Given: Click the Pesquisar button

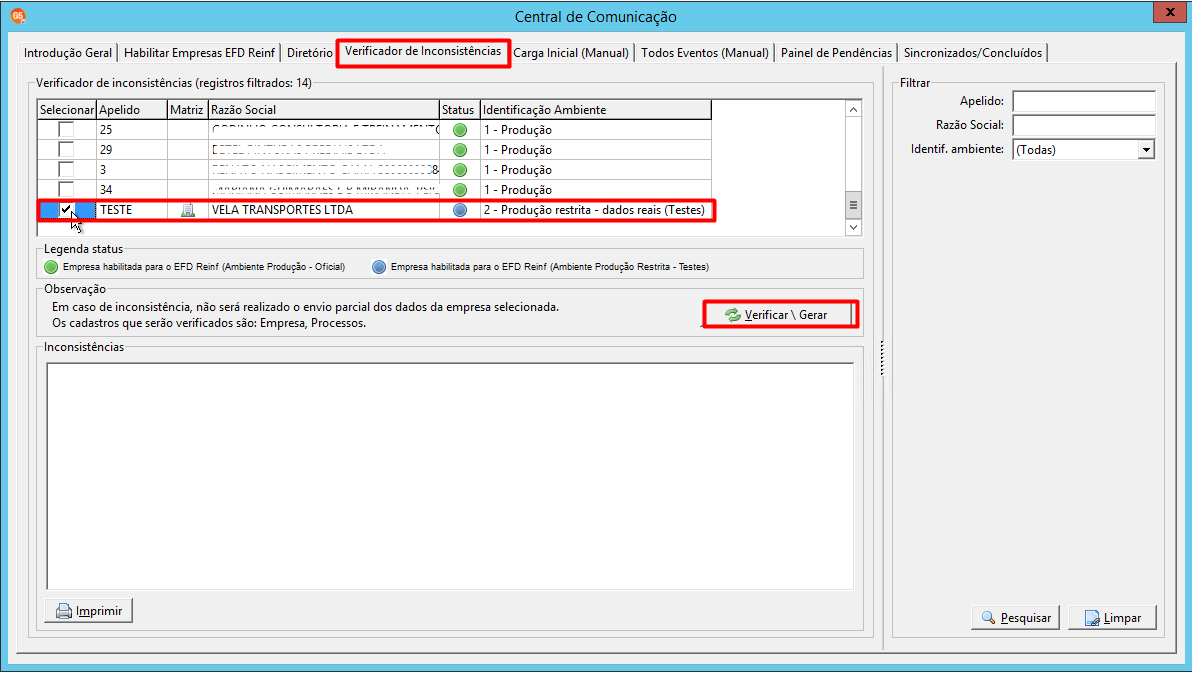Looking at the screenshot, I should (x=1015, y=617).
